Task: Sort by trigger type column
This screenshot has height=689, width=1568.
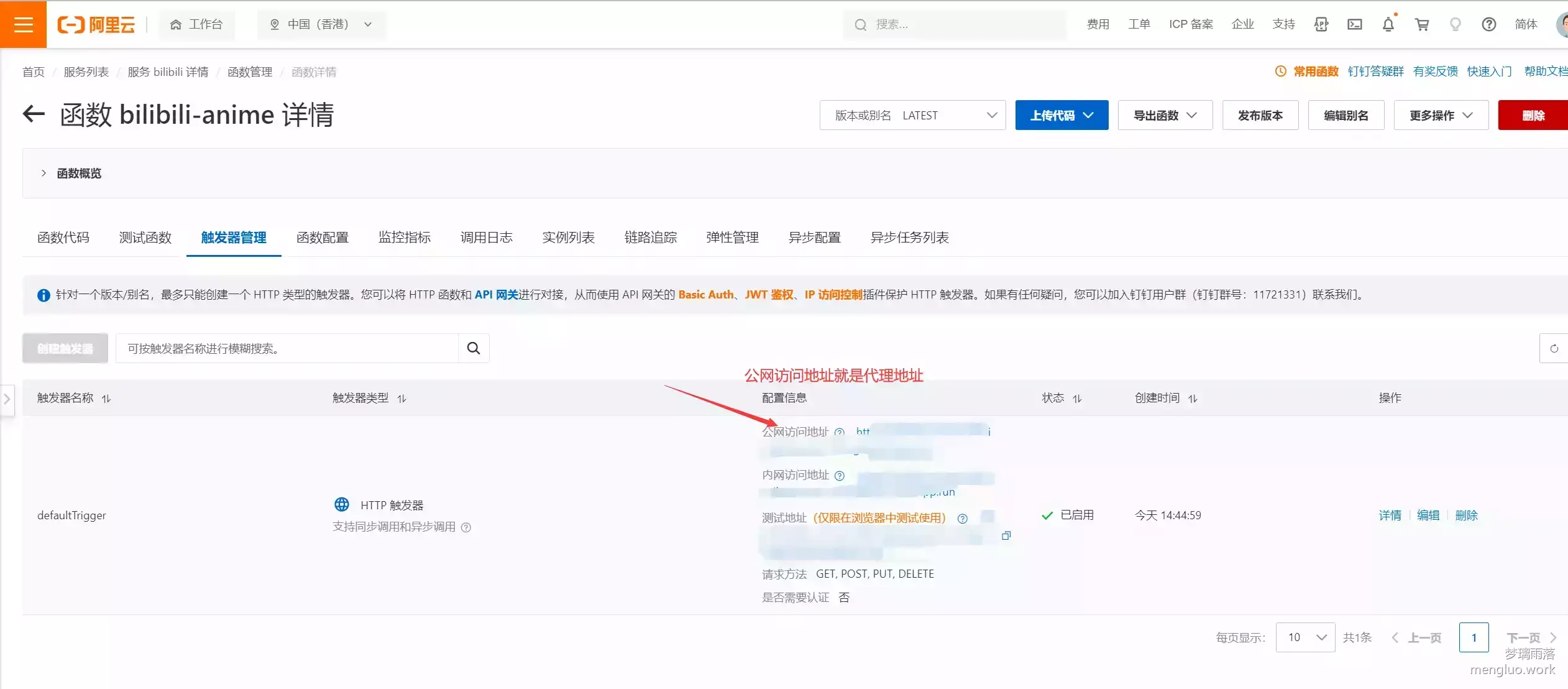Action: [401, 399]
